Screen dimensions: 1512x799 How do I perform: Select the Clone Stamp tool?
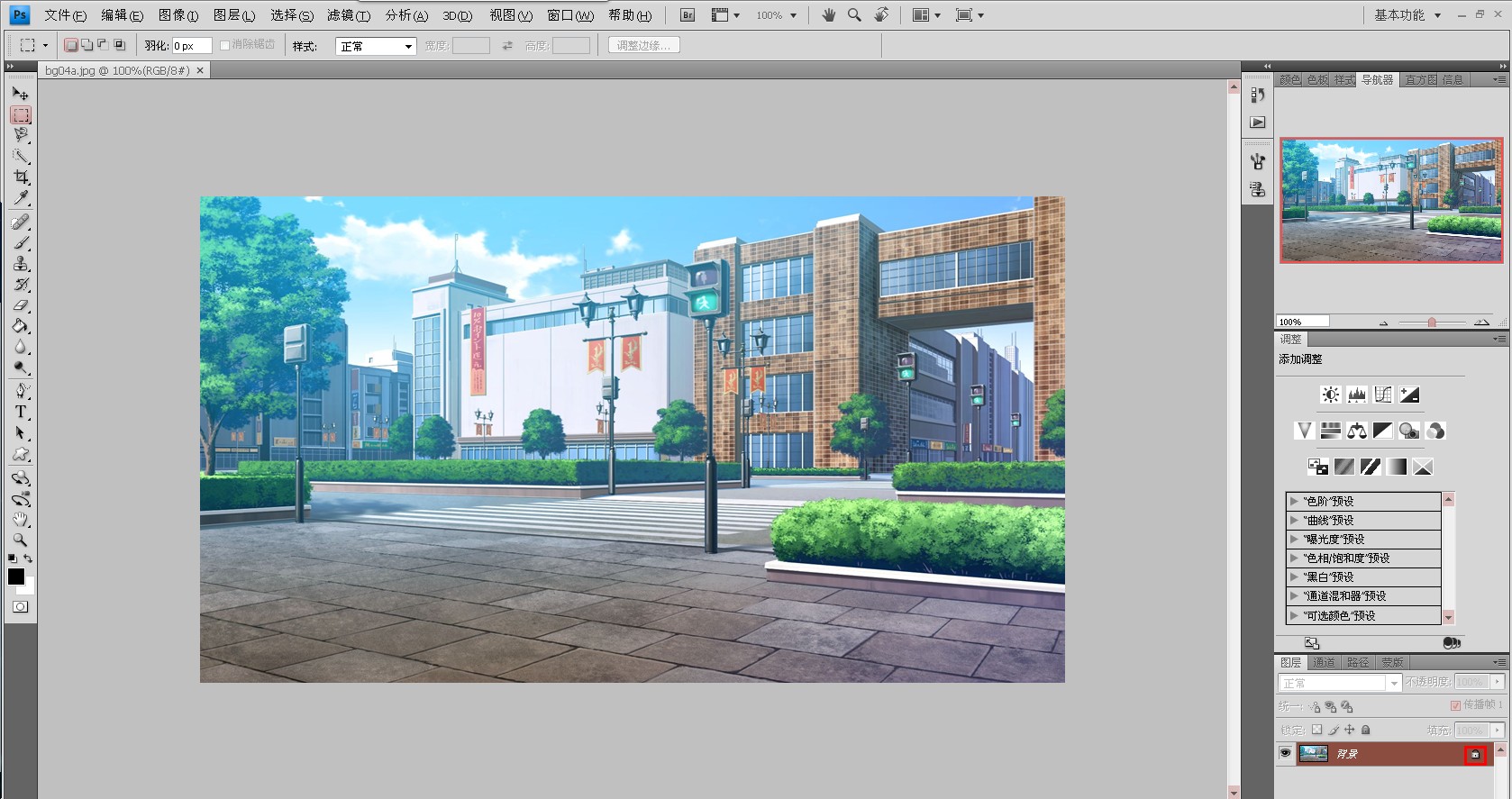(20, 264)
